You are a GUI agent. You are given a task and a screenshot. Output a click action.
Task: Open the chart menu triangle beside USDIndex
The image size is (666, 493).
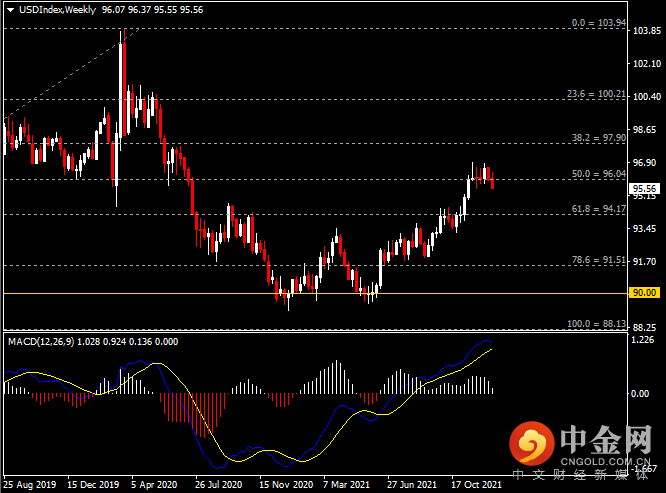click(11, 10)
